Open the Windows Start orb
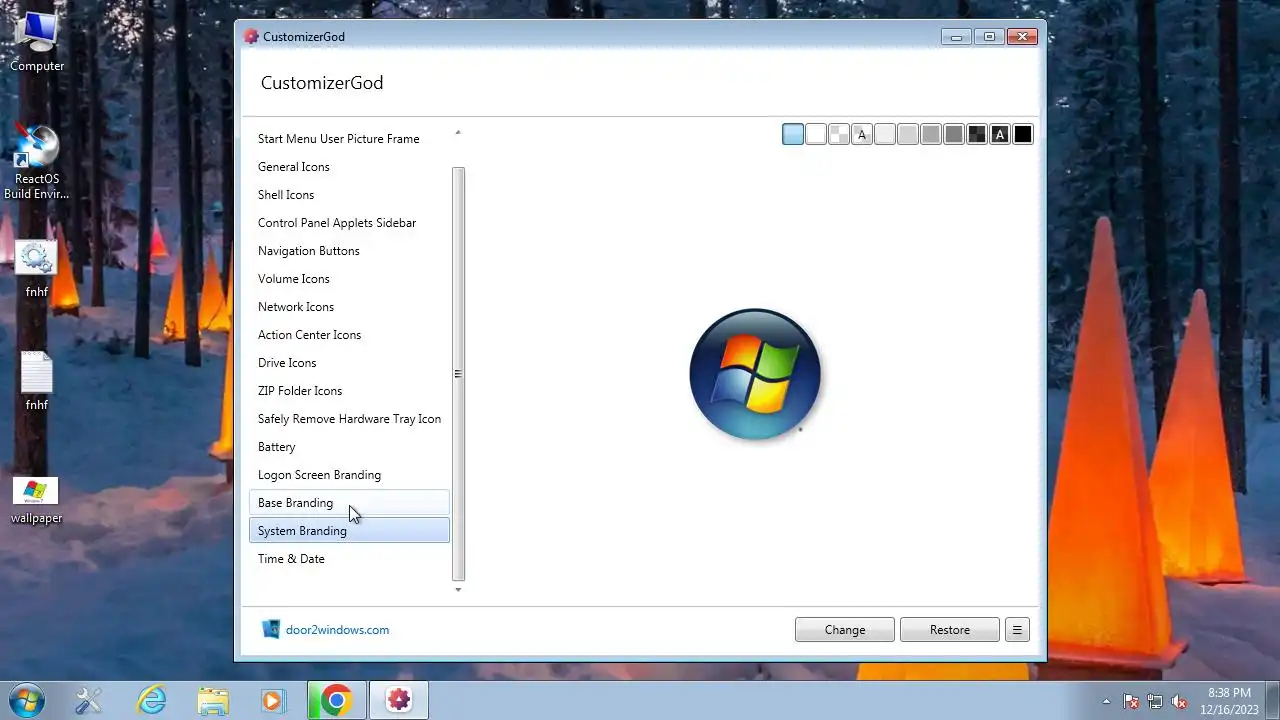 (x=25, y=700)
